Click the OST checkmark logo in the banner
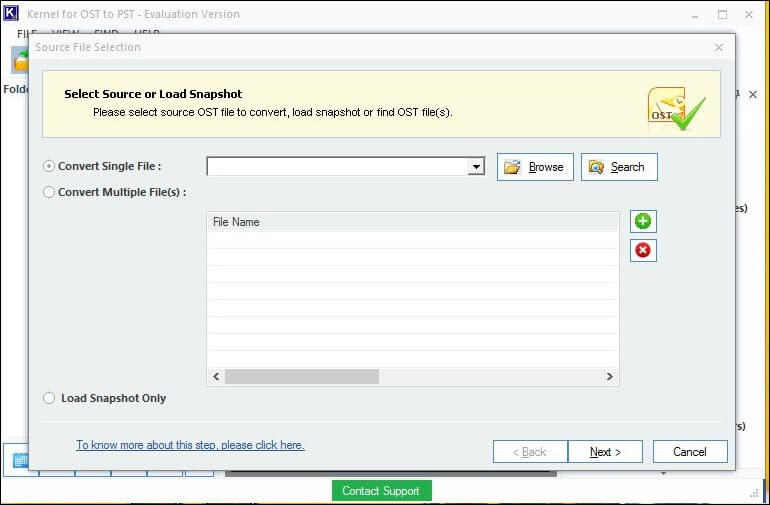 pos(676,109)
